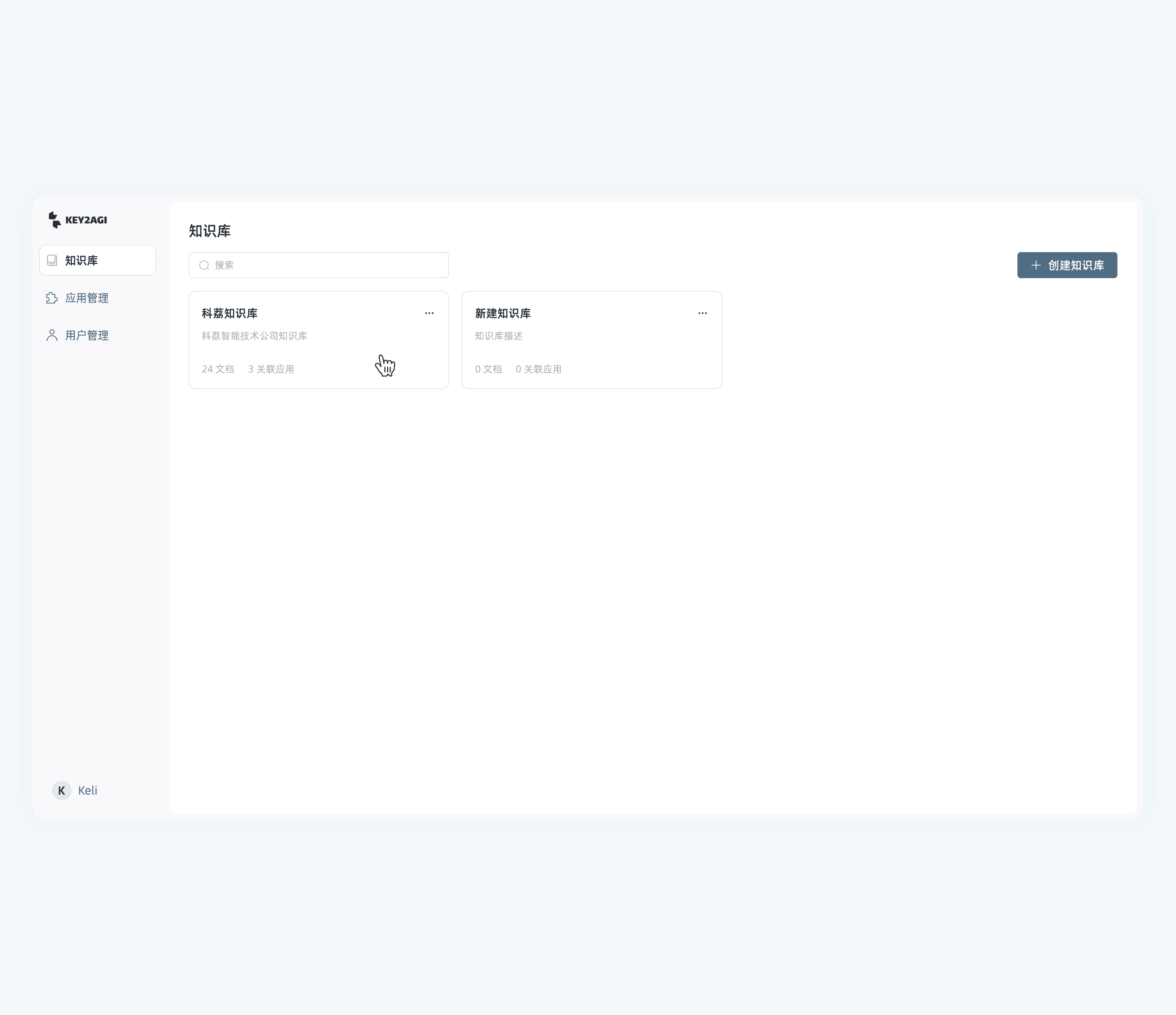Click the 3 关联应用 label
Image resolution: width=1176 pixels, height=1015 pixels.
tap(271, 369)
